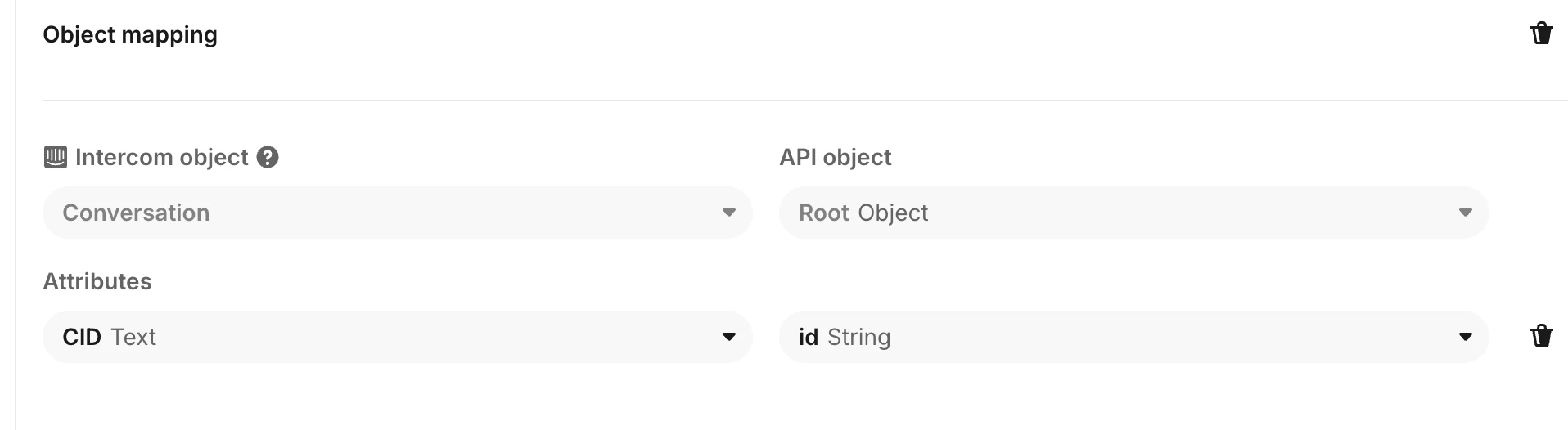The height and width of the screenshot is (430, 1568).
Task: Click the word String in API attribute
Action: click(x=858, y=338)
